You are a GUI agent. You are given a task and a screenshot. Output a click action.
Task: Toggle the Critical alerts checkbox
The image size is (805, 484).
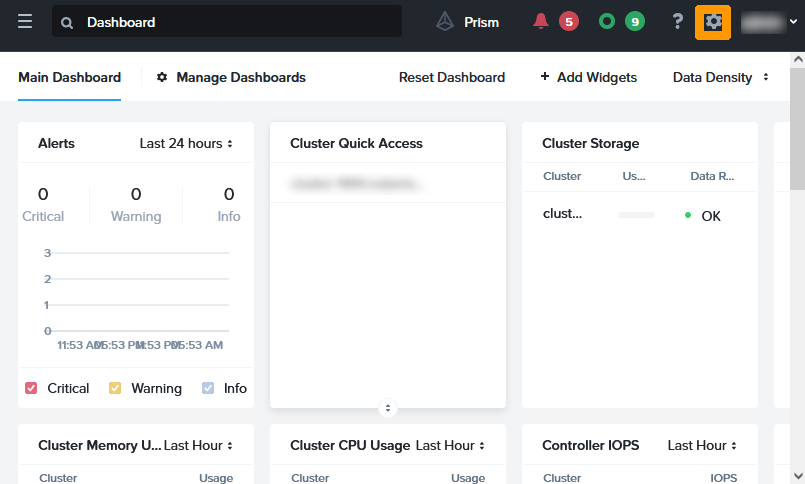tap(31, 388)
